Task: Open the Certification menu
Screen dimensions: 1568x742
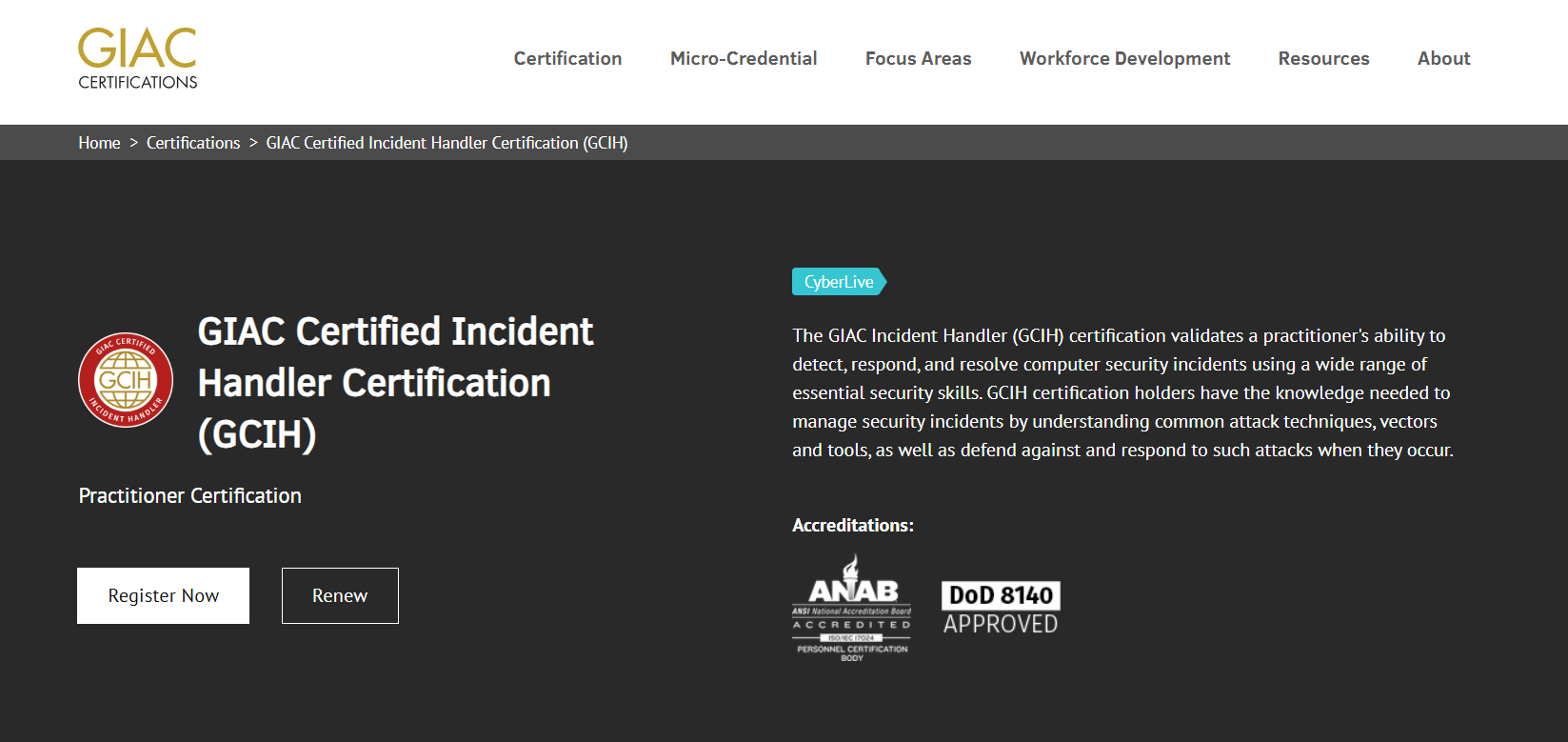Action: [x=567, y=59]
